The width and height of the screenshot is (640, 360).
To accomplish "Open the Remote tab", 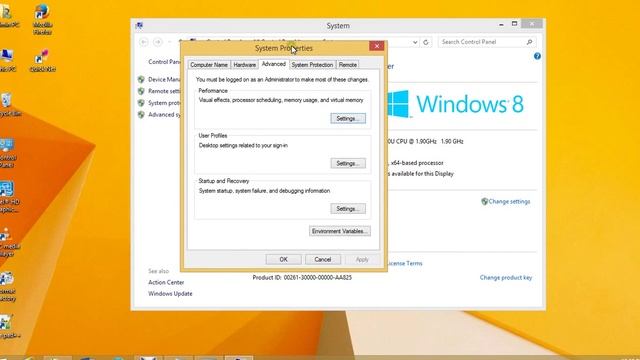I will pyautogui.click(x=348, y=65).
